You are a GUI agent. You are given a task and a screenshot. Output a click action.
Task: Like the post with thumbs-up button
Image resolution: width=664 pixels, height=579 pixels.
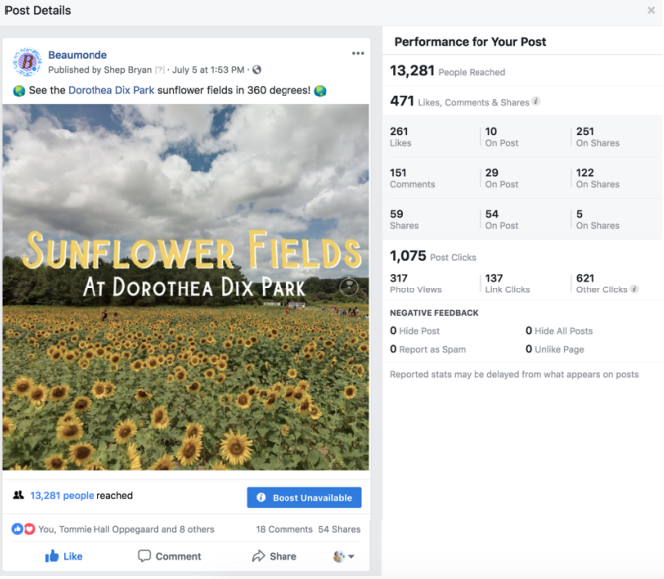coord(64,556)
